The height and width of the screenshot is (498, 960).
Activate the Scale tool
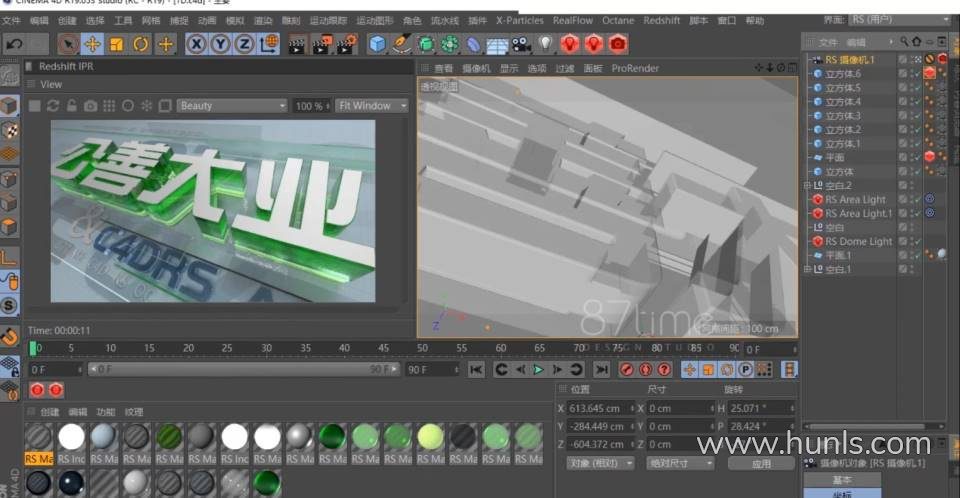click(x=116, y=44)
